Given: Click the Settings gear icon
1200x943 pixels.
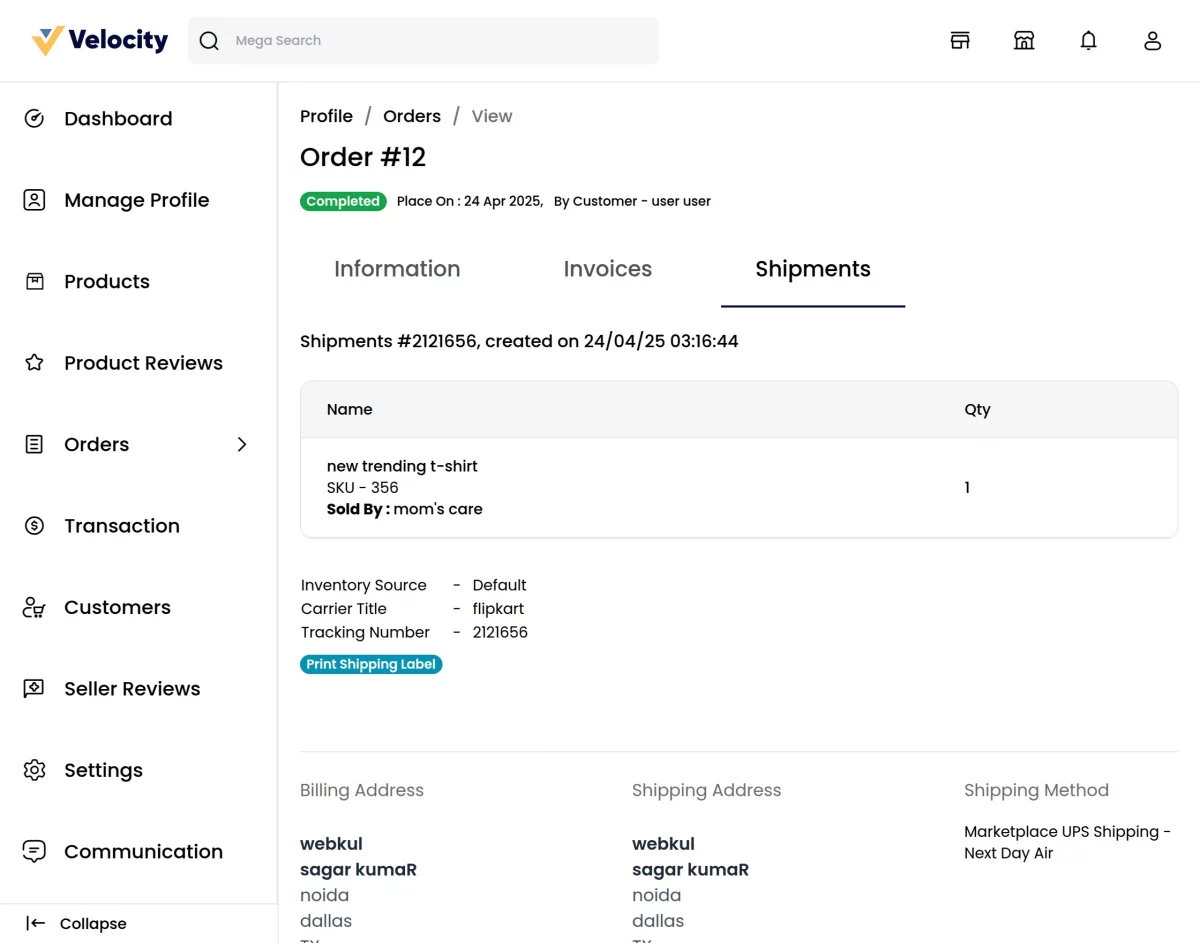Looking at the screenshot, I should tap(34, 770).
